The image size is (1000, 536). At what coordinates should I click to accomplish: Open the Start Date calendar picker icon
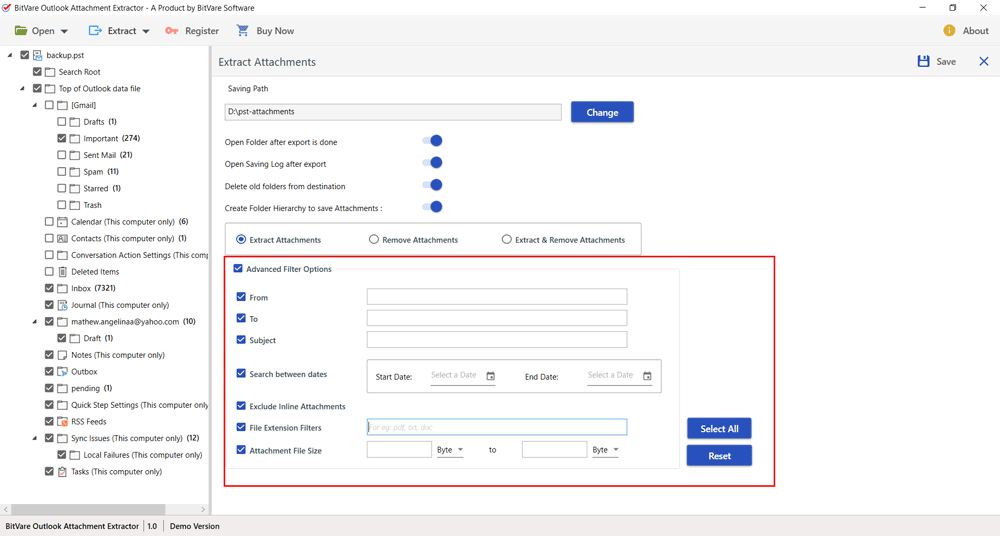click(x=490, y=376)
